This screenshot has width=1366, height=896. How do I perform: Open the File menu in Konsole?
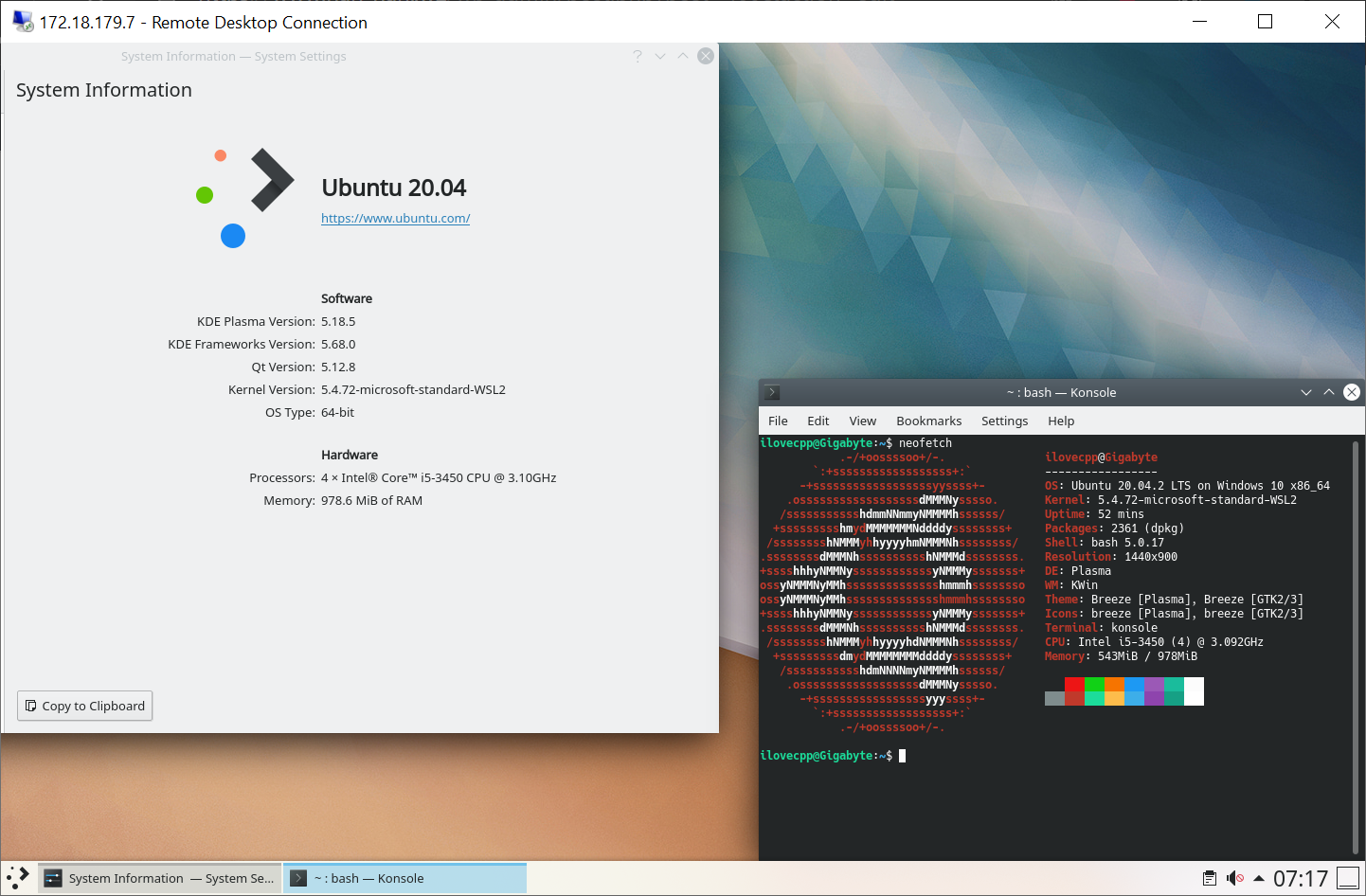[x=778, y=421]
